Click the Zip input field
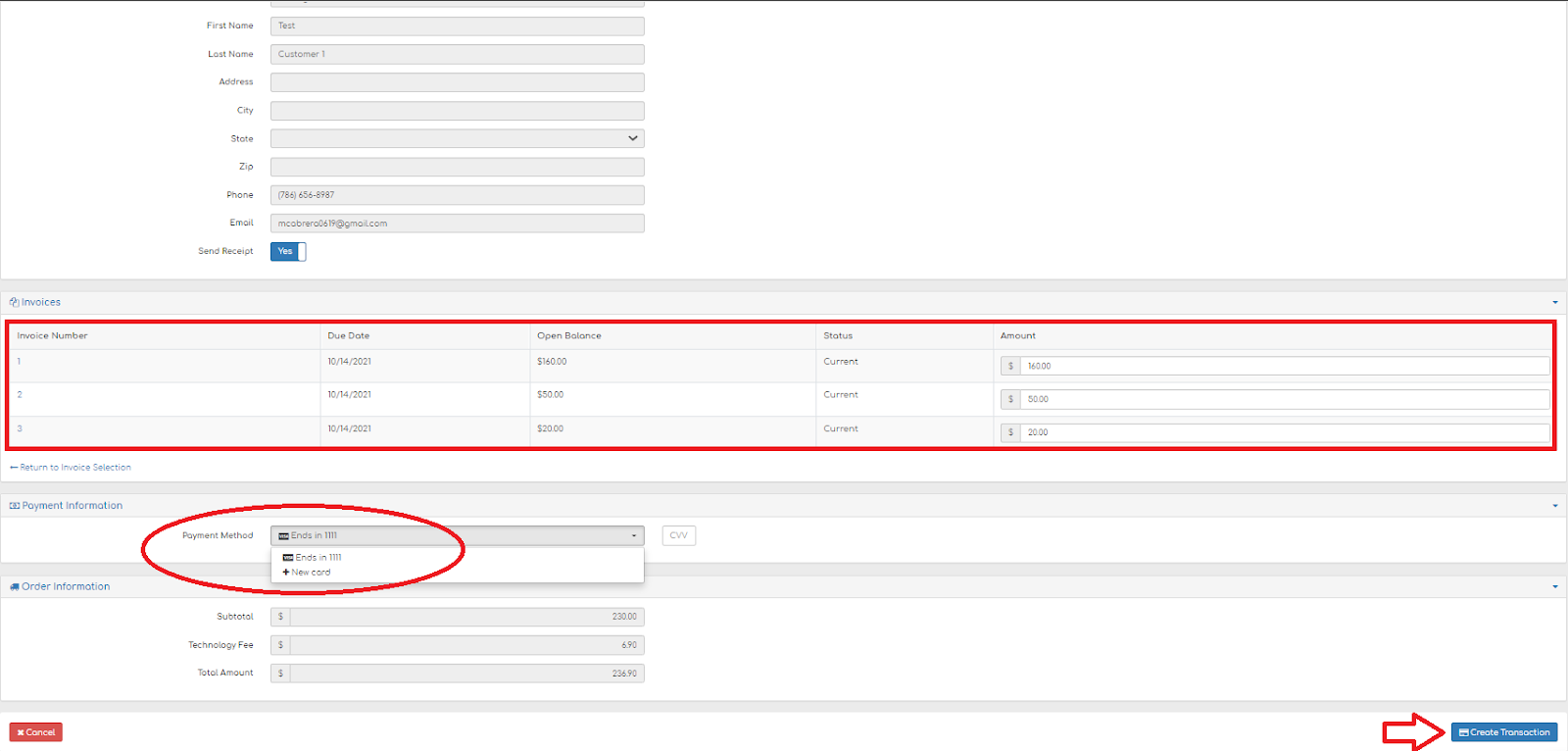 [x=457, y=167]
